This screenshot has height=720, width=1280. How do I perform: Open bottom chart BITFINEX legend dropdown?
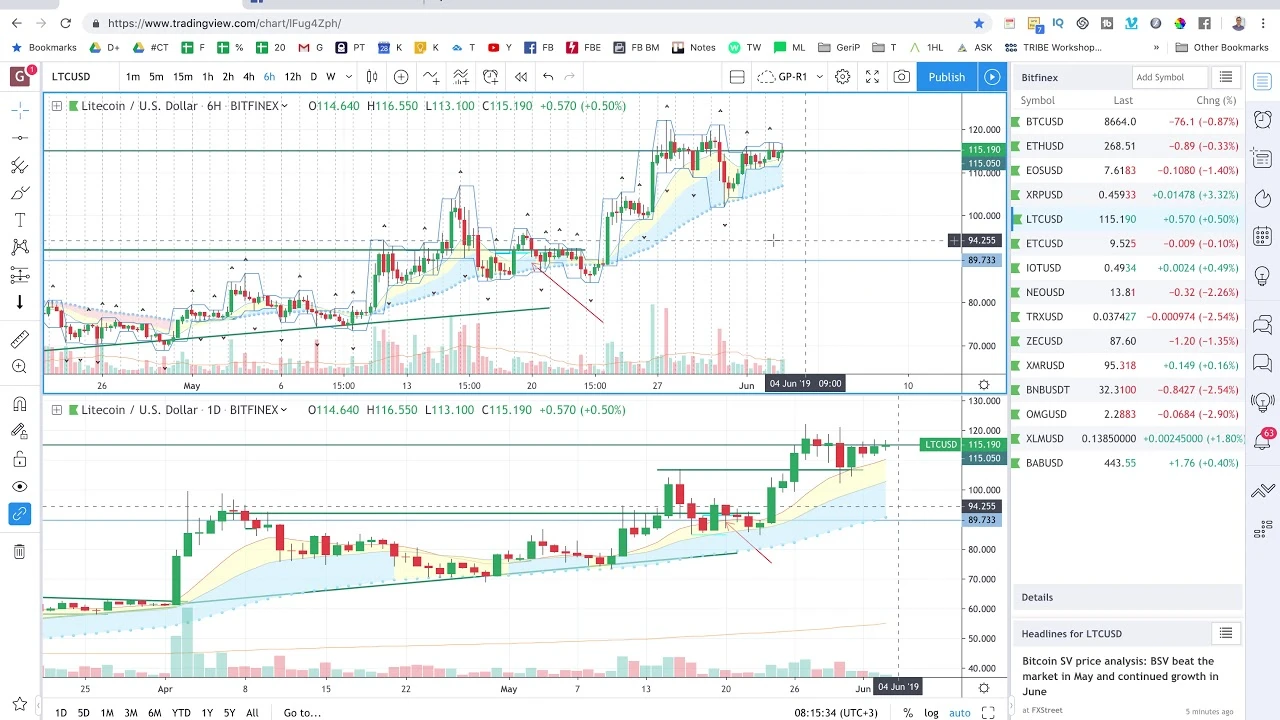[x=285, y=410]
